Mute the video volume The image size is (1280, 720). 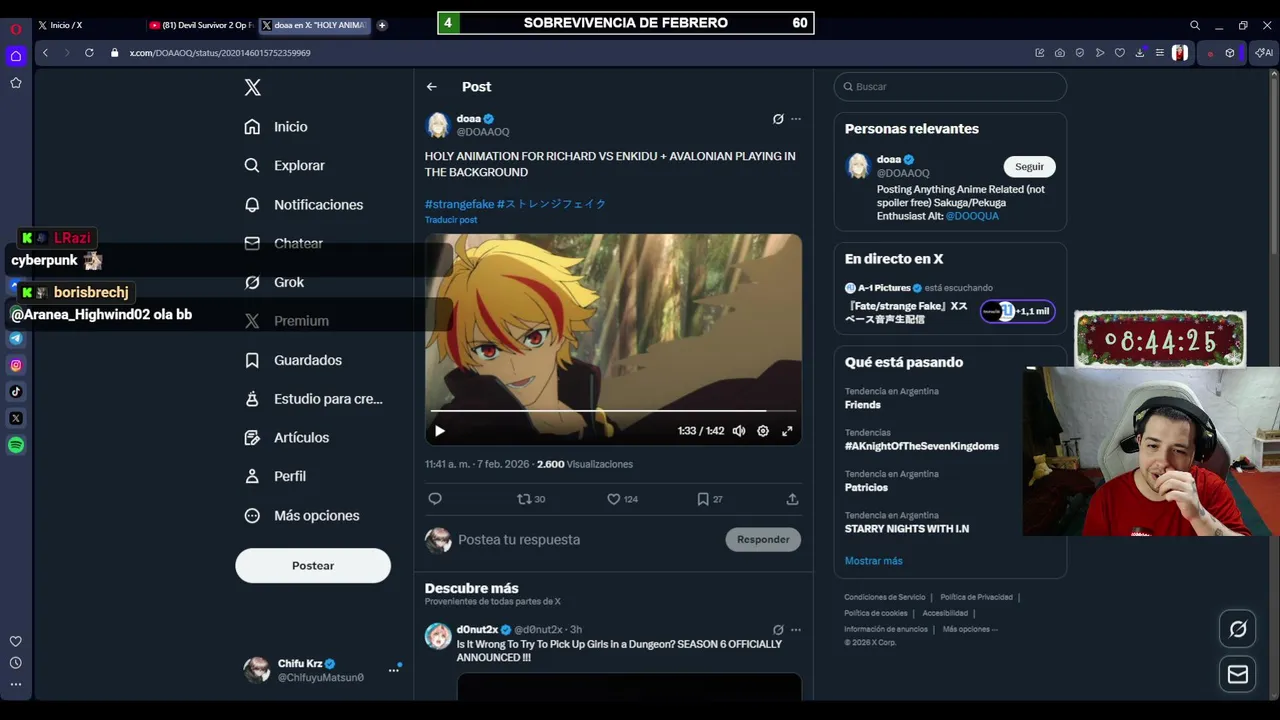click(739, 431)
